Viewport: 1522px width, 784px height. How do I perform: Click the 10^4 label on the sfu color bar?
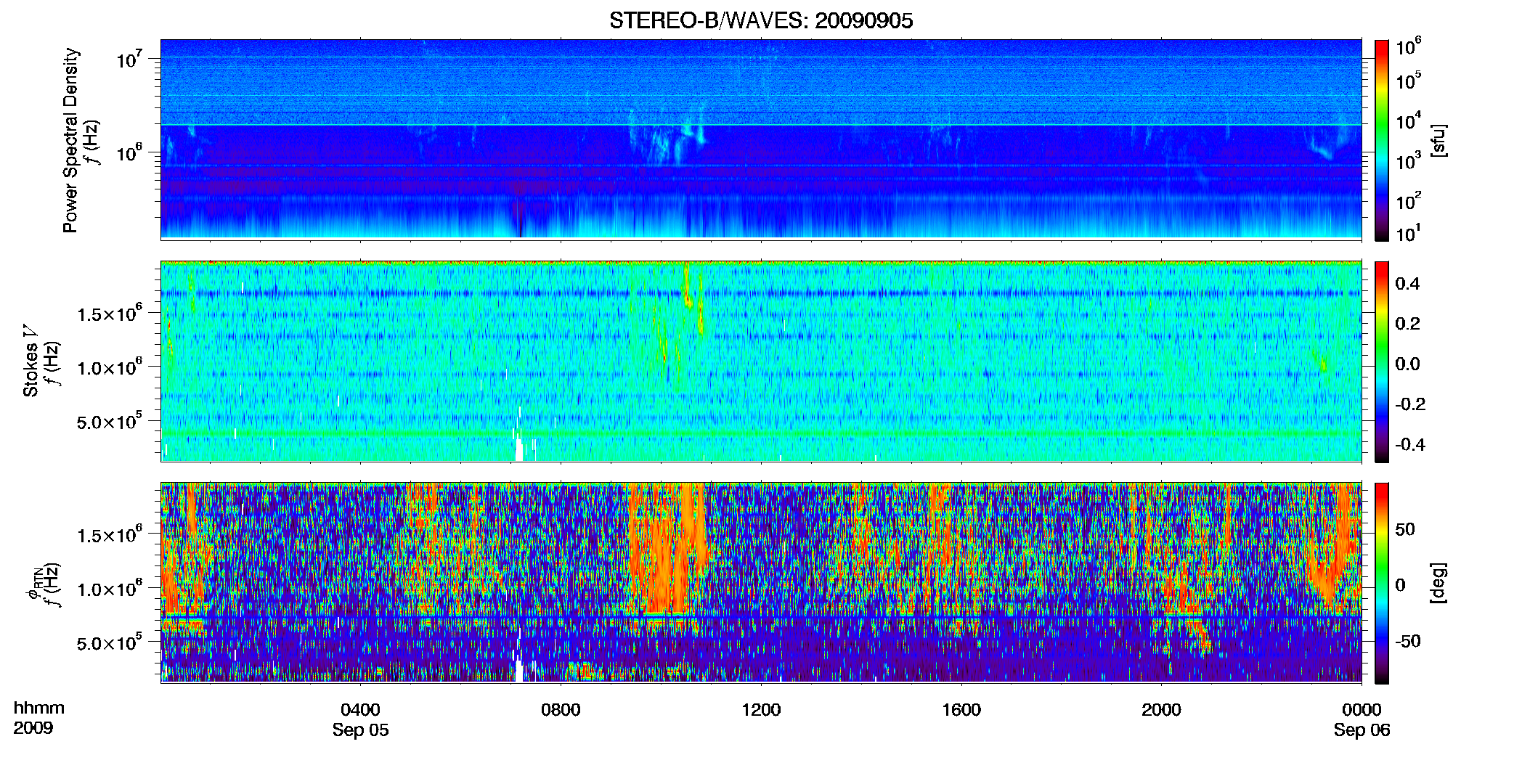(x=1409, y=121)
